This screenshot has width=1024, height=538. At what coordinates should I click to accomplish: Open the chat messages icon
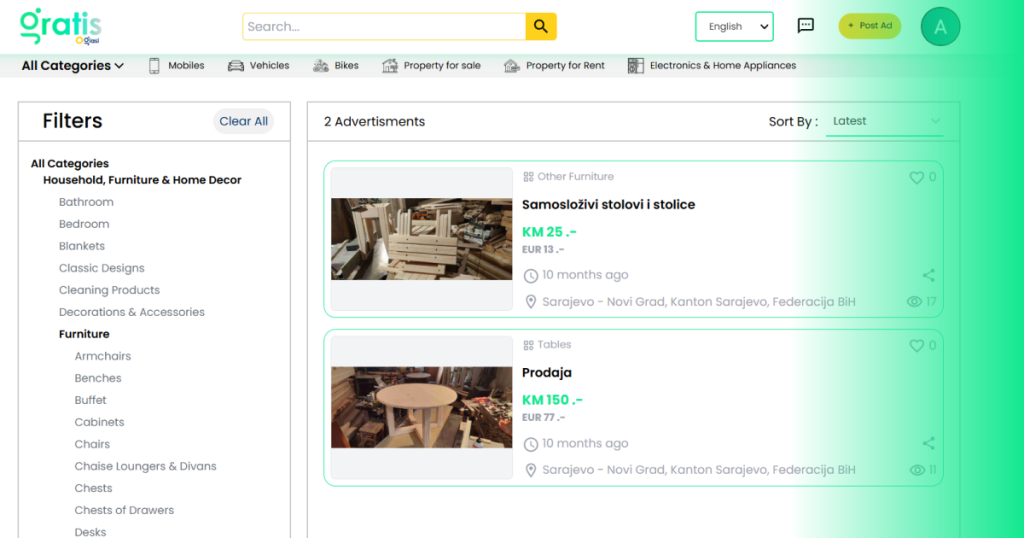[805, 26]
